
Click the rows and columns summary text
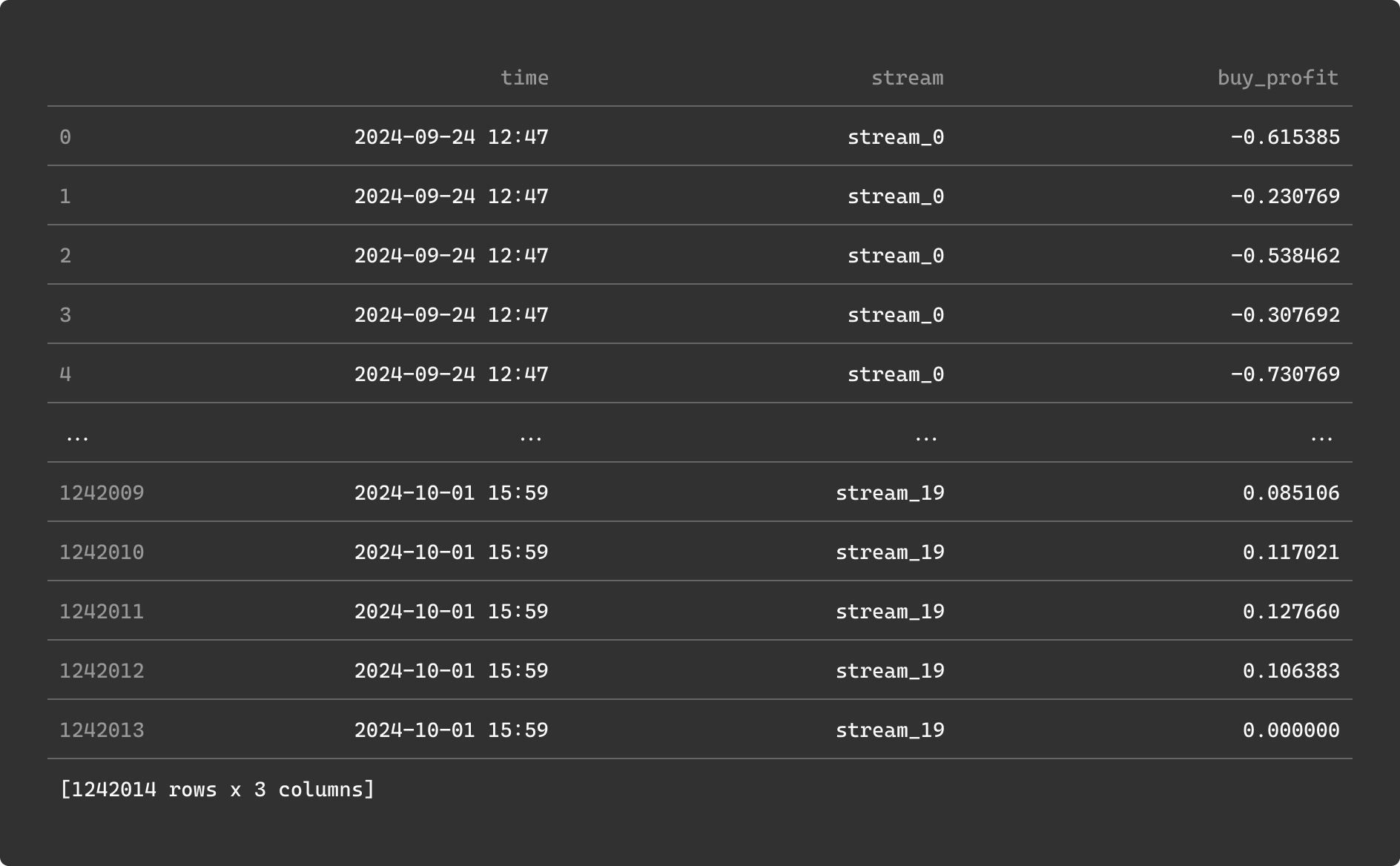(217, 790)
